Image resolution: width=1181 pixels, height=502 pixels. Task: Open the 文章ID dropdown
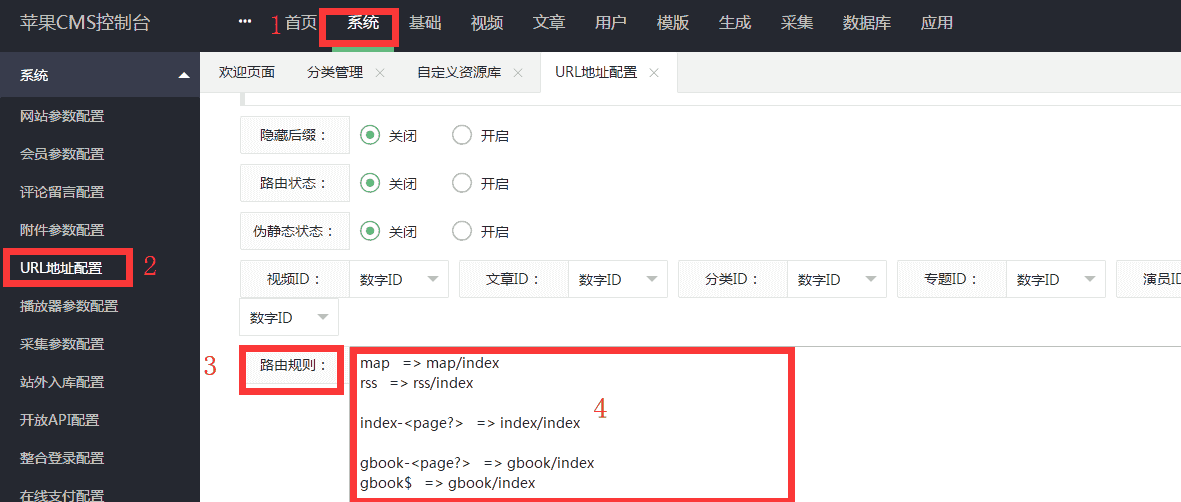[x=618, y=279]
